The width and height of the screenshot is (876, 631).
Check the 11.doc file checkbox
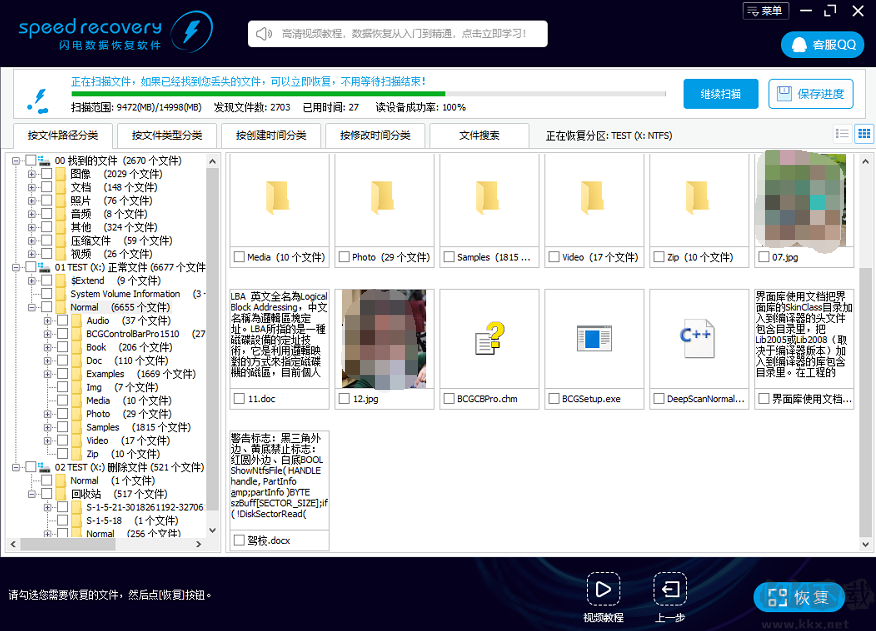239,398
